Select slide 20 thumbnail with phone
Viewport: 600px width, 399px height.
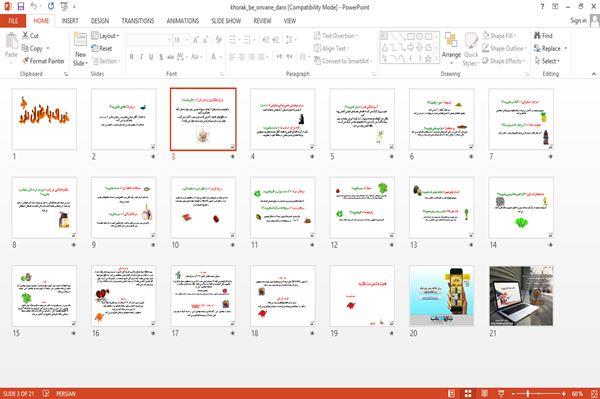[x=442, y=296]
